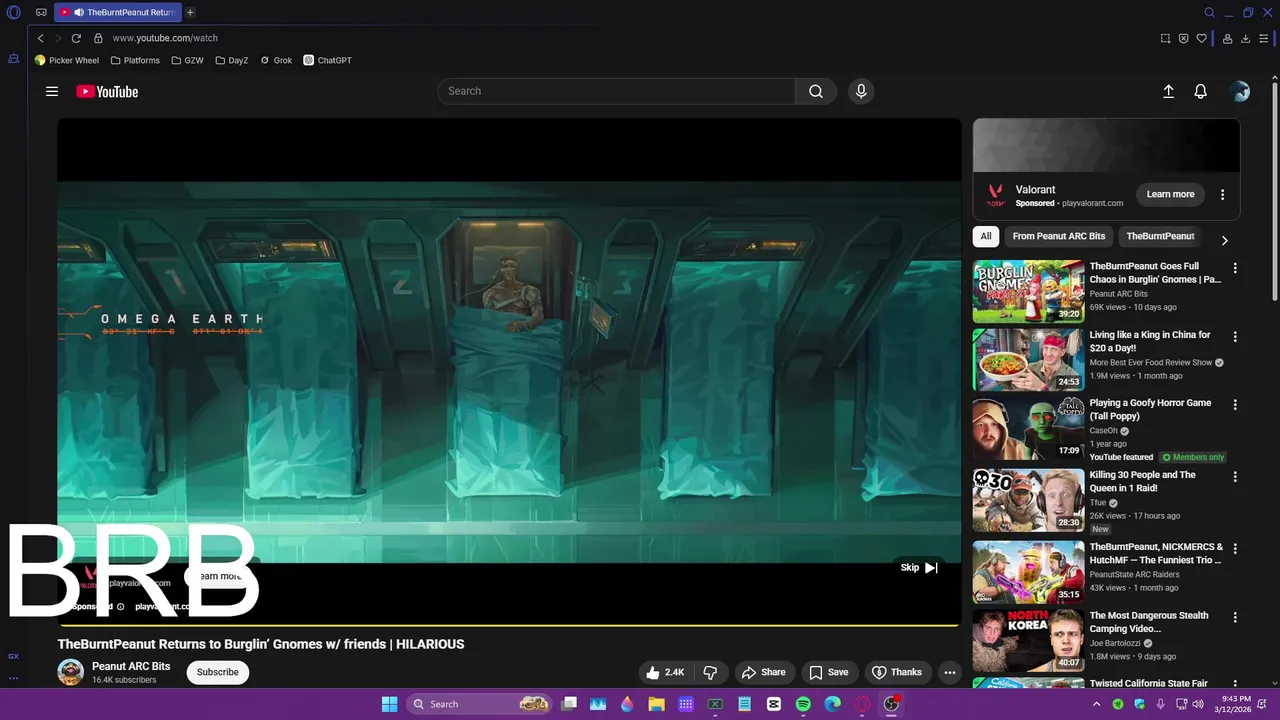Open the YouTube create upload icon
Image resolution: width=1280 pixels, height=720 pixels.
tap(1168, 91)
